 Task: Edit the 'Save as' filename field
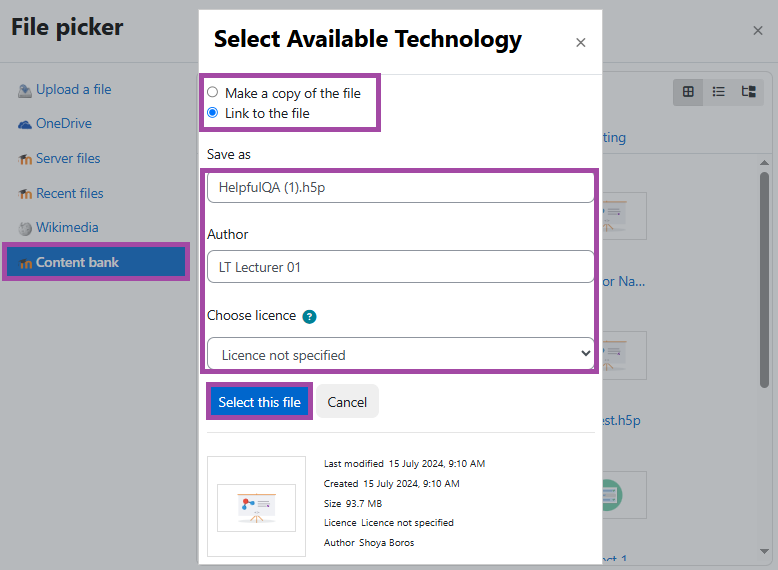[x=400, y=188]
